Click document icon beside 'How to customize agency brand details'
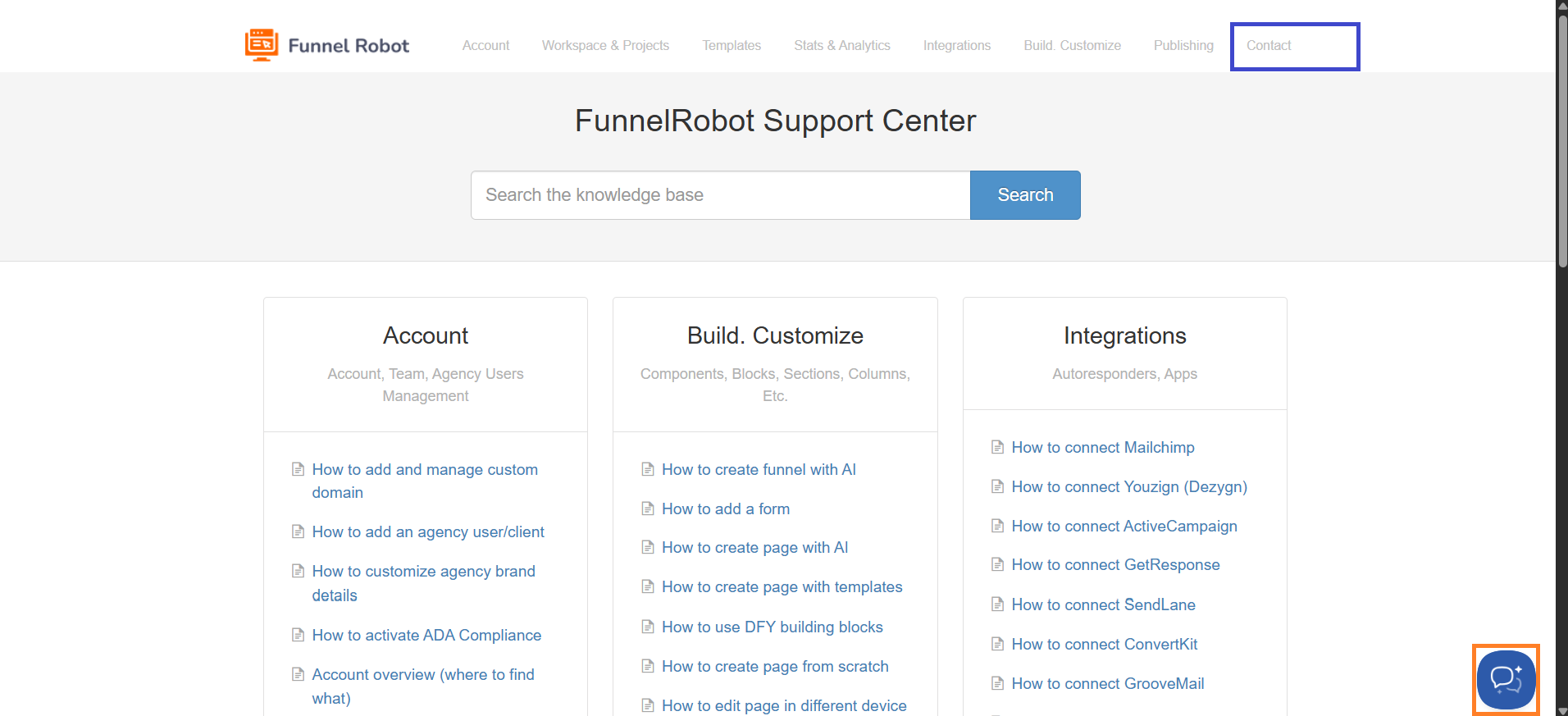 click(x=299, y=571)
